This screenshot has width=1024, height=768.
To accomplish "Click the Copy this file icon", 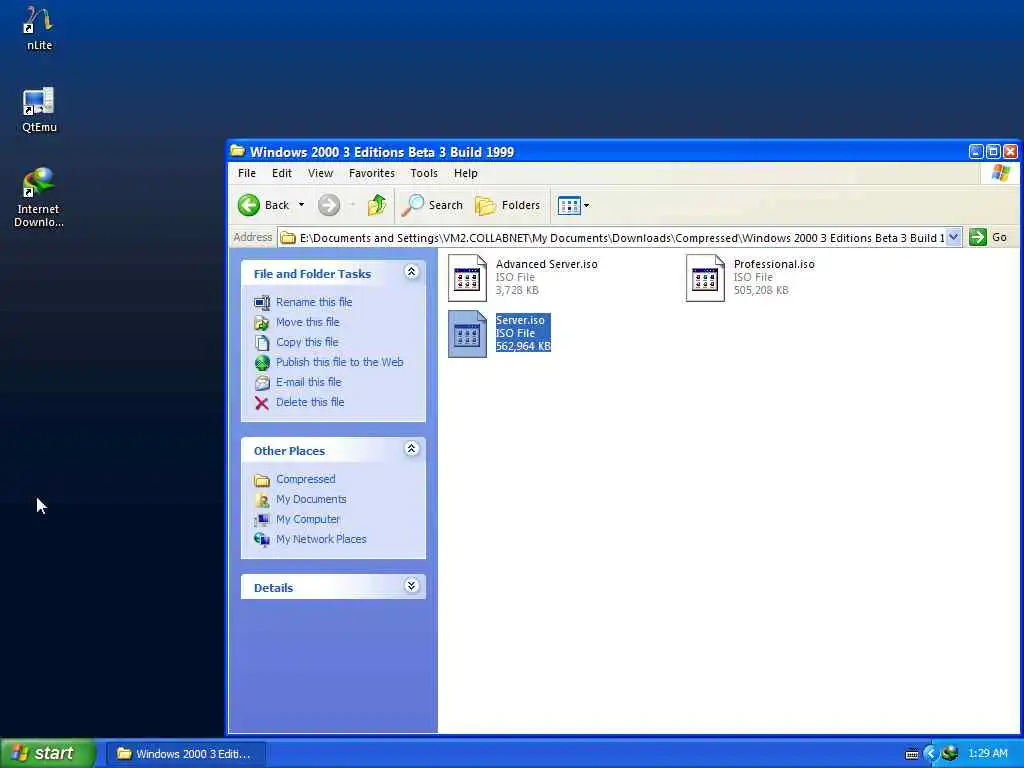I will pyautogui.click(x=262, y=343).
